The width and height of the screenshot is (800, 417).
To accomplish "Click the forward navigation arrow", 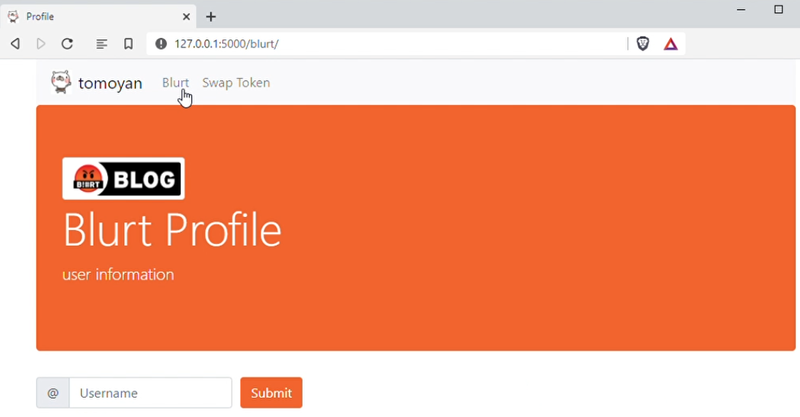I will coord(41,44).
